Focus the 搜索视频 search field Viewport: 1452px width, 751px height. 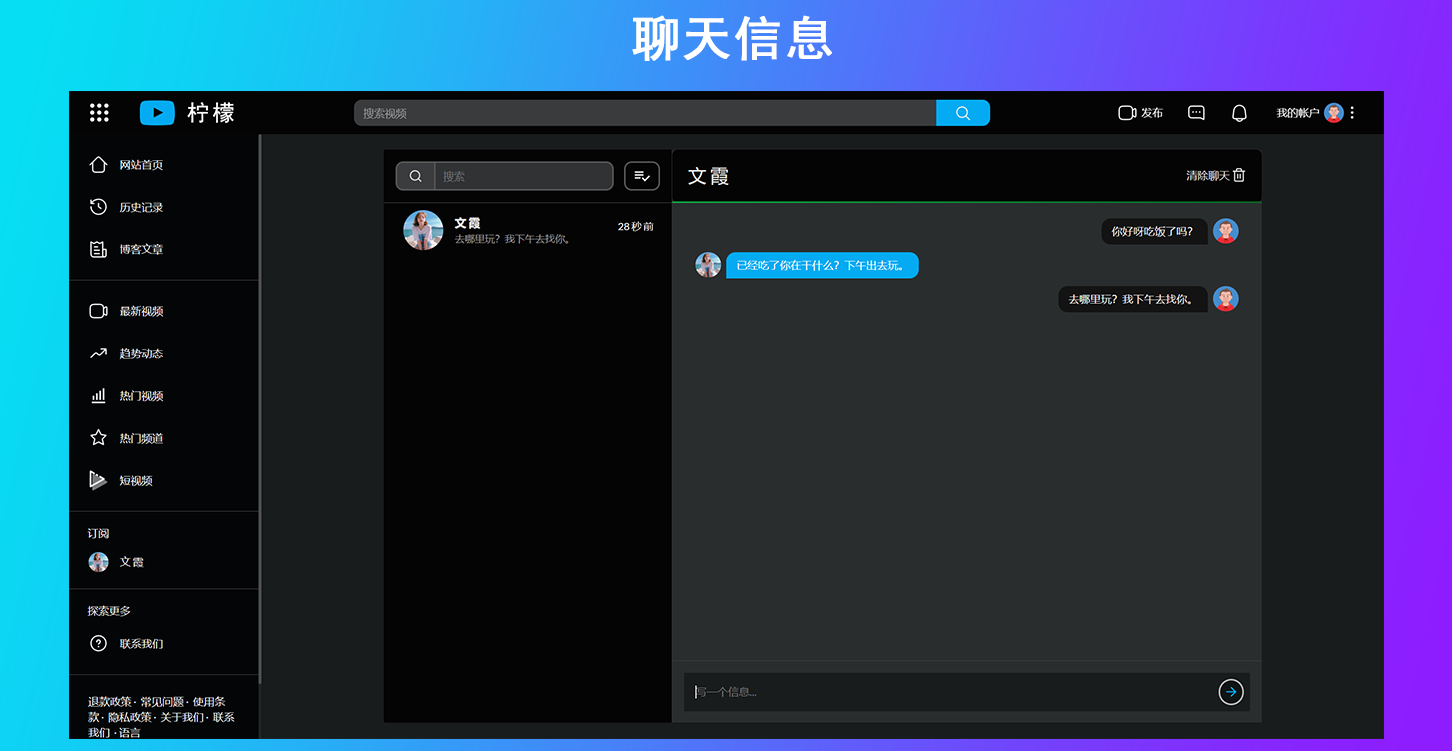tap(645, 113)
